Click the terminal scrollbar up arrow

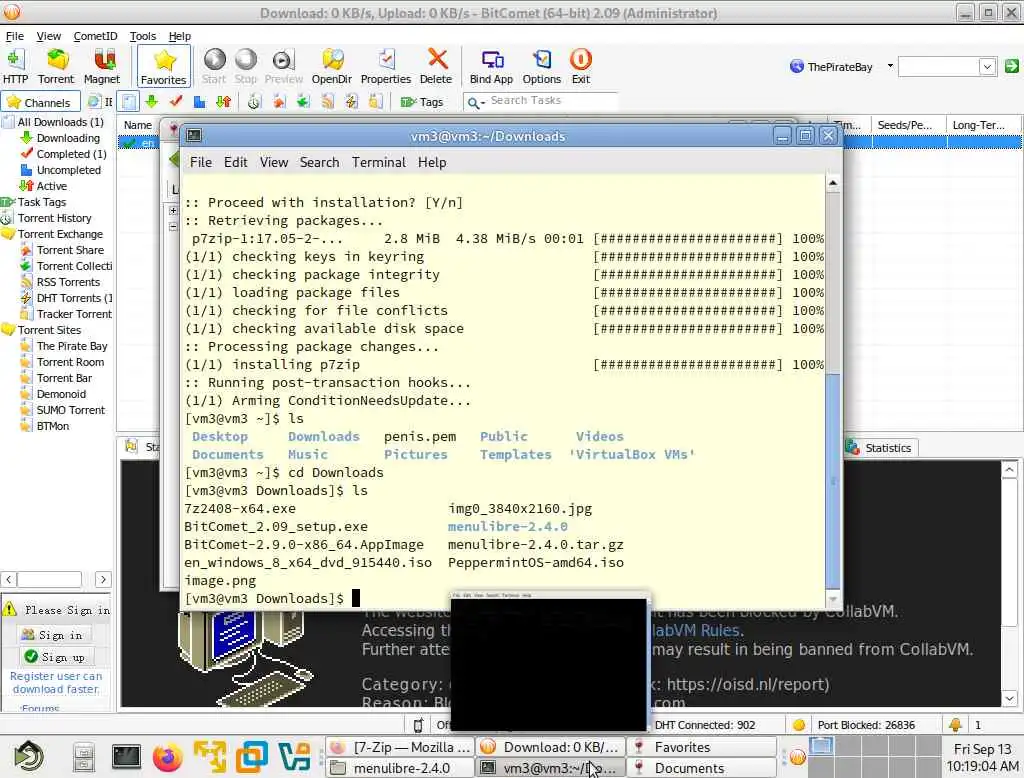[833, 183]
